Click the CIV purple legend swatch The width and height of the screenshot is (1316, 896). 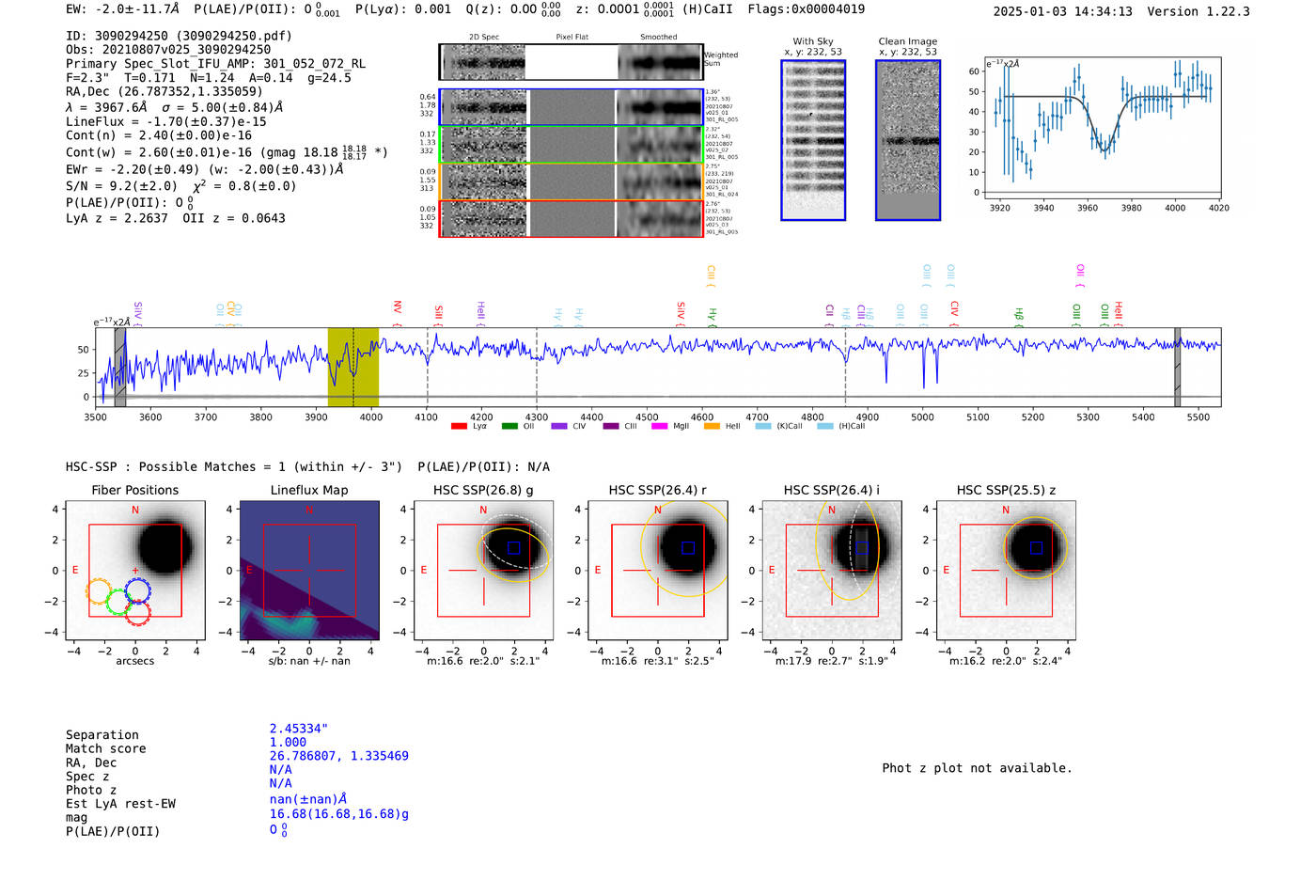coord(559,426)
